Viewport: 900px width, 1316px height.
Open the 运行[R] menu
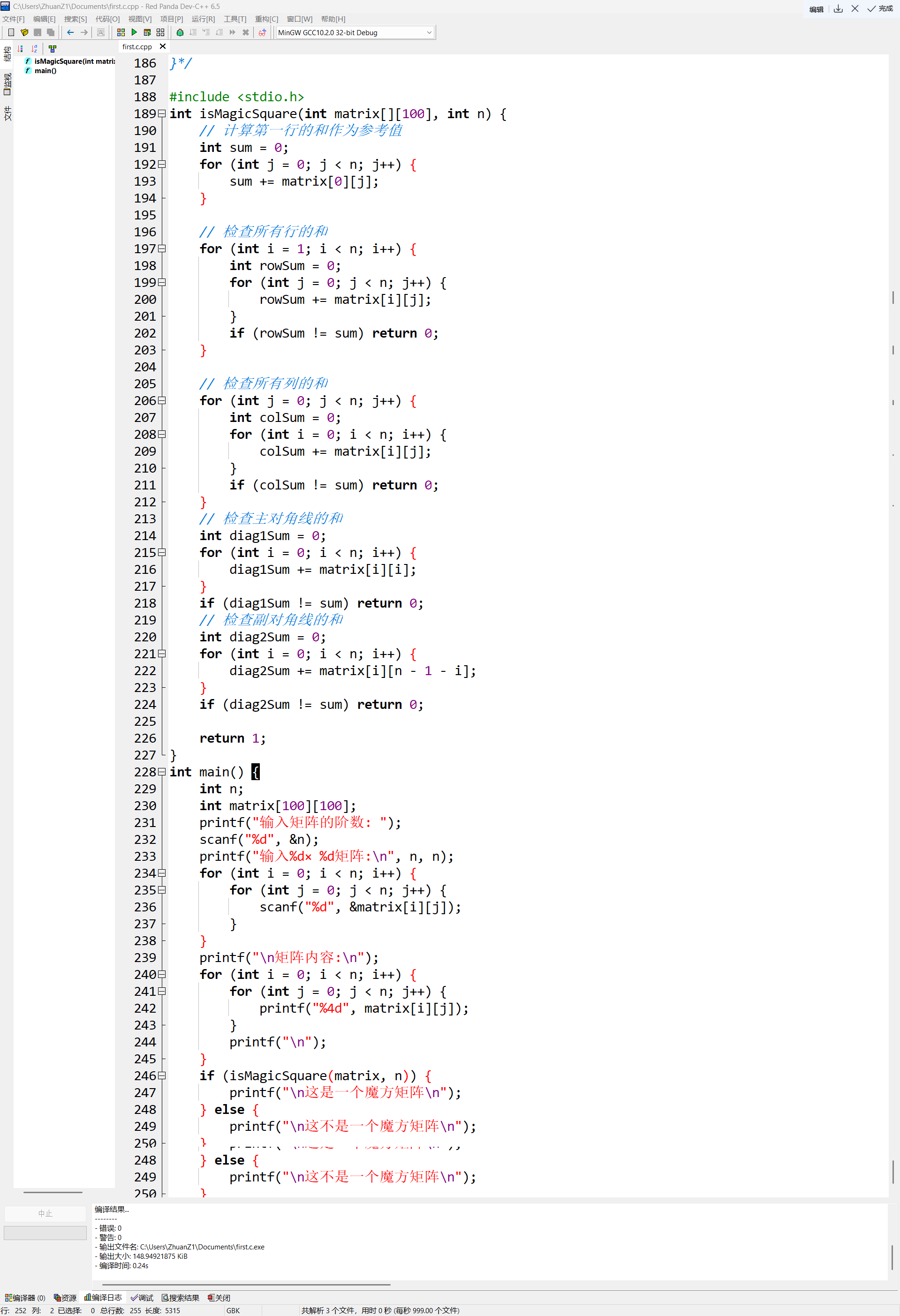point(204,19)
